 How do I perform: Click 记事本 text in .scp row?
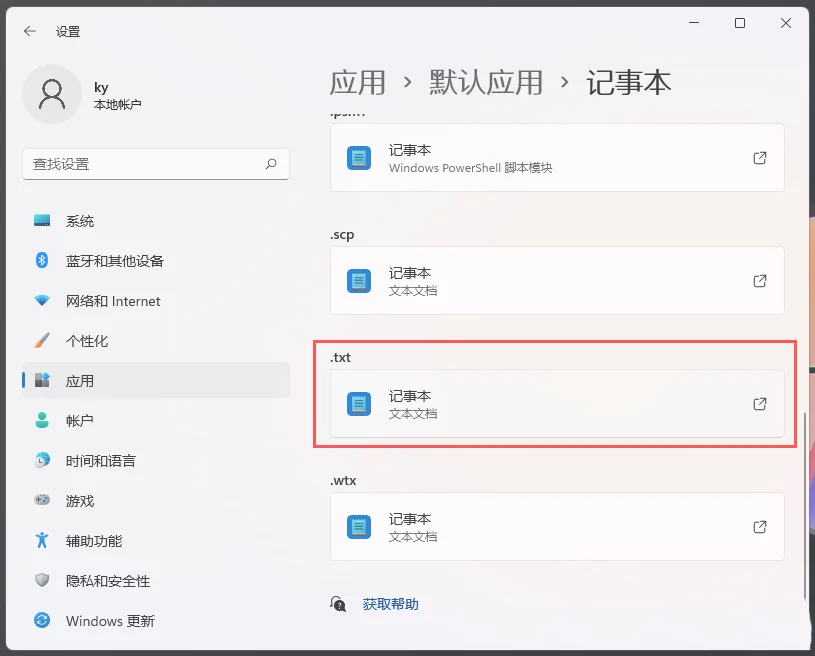[x=410, y=273]
